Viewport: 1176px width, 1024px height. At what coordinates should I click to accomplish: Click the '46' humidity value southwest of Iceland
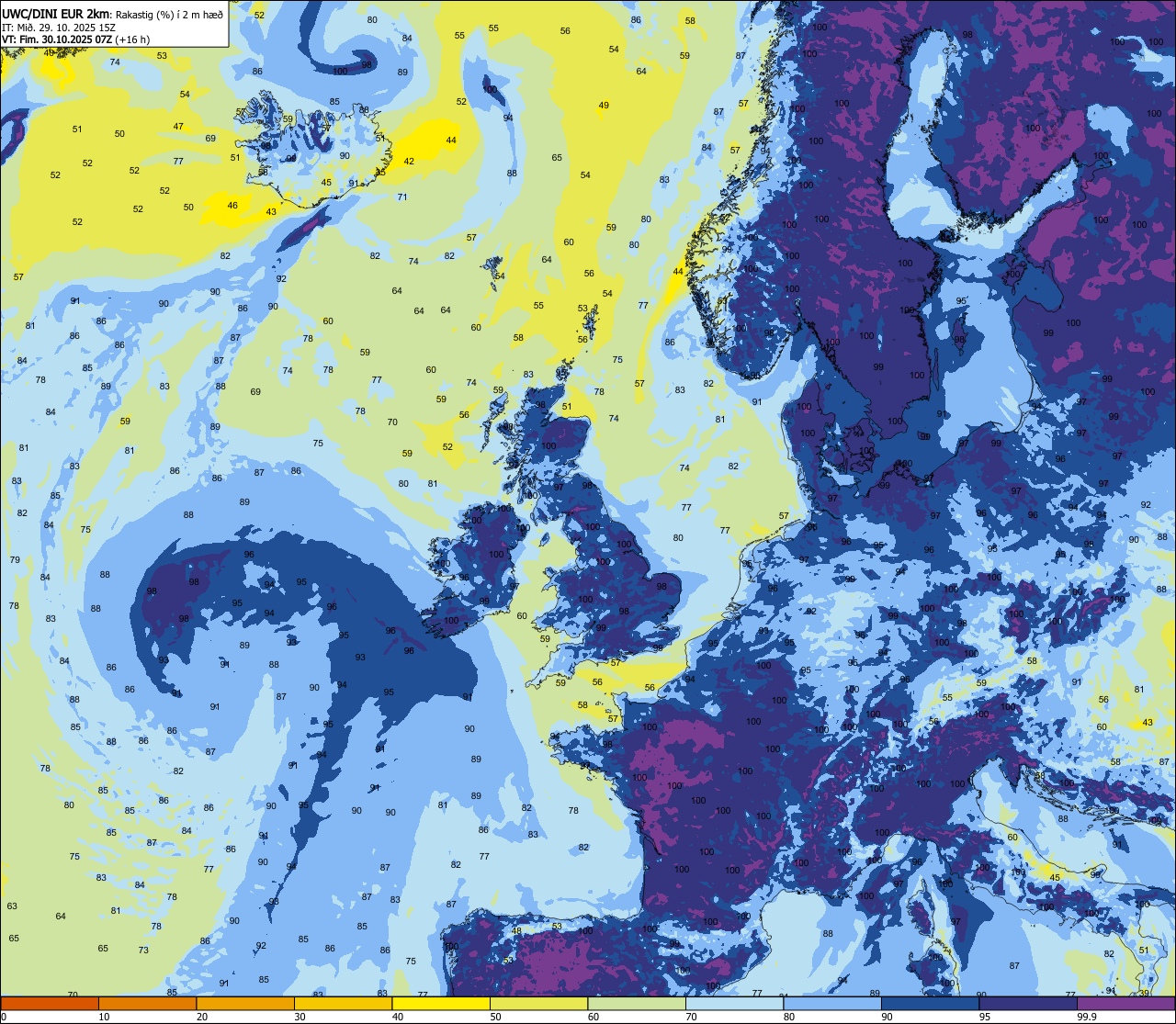tap(232, 206)
